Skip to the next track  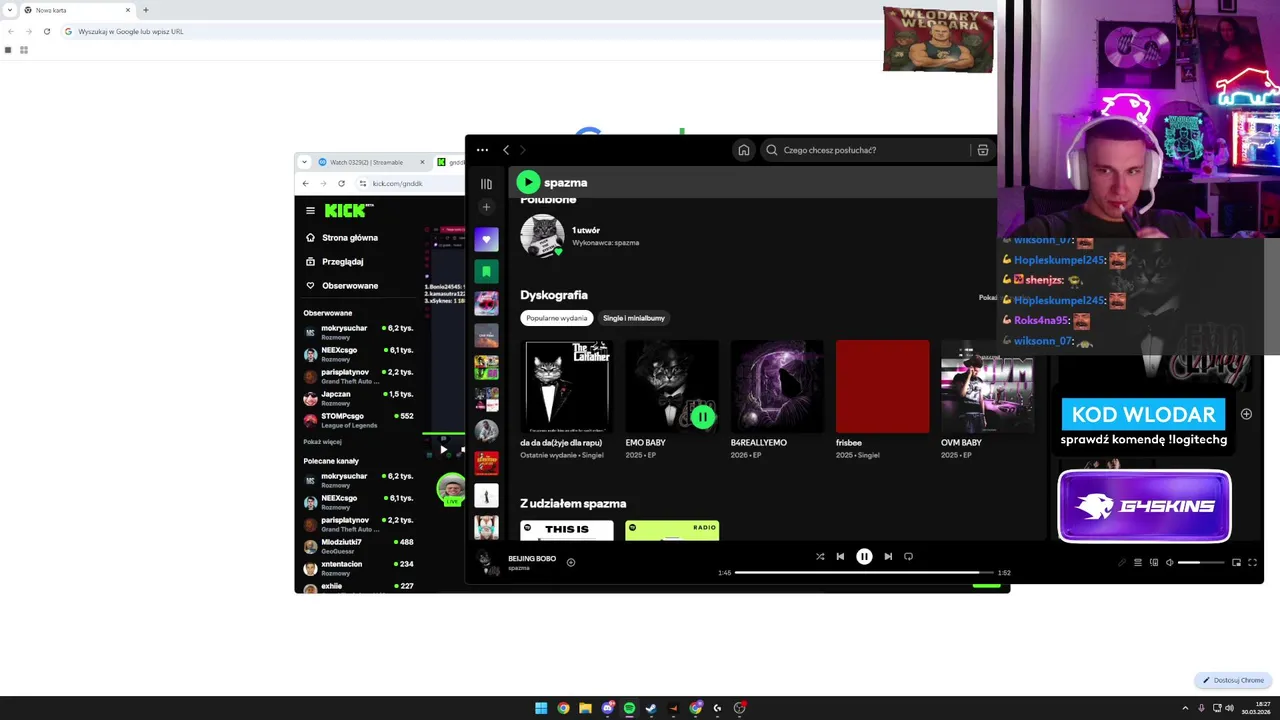coord(888,557)
